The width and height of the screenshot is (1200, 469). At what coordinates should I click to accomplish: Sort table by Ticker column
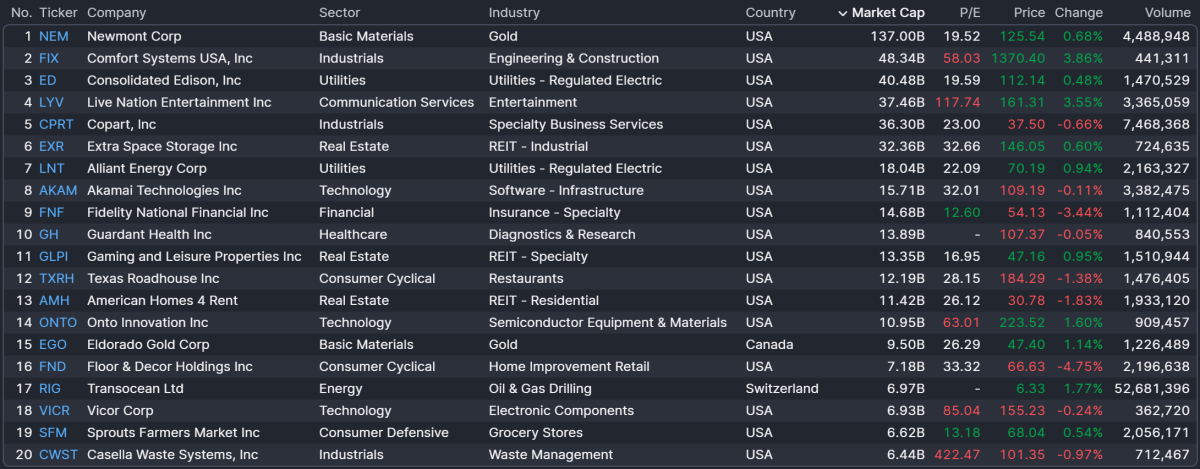click(56, 13)
